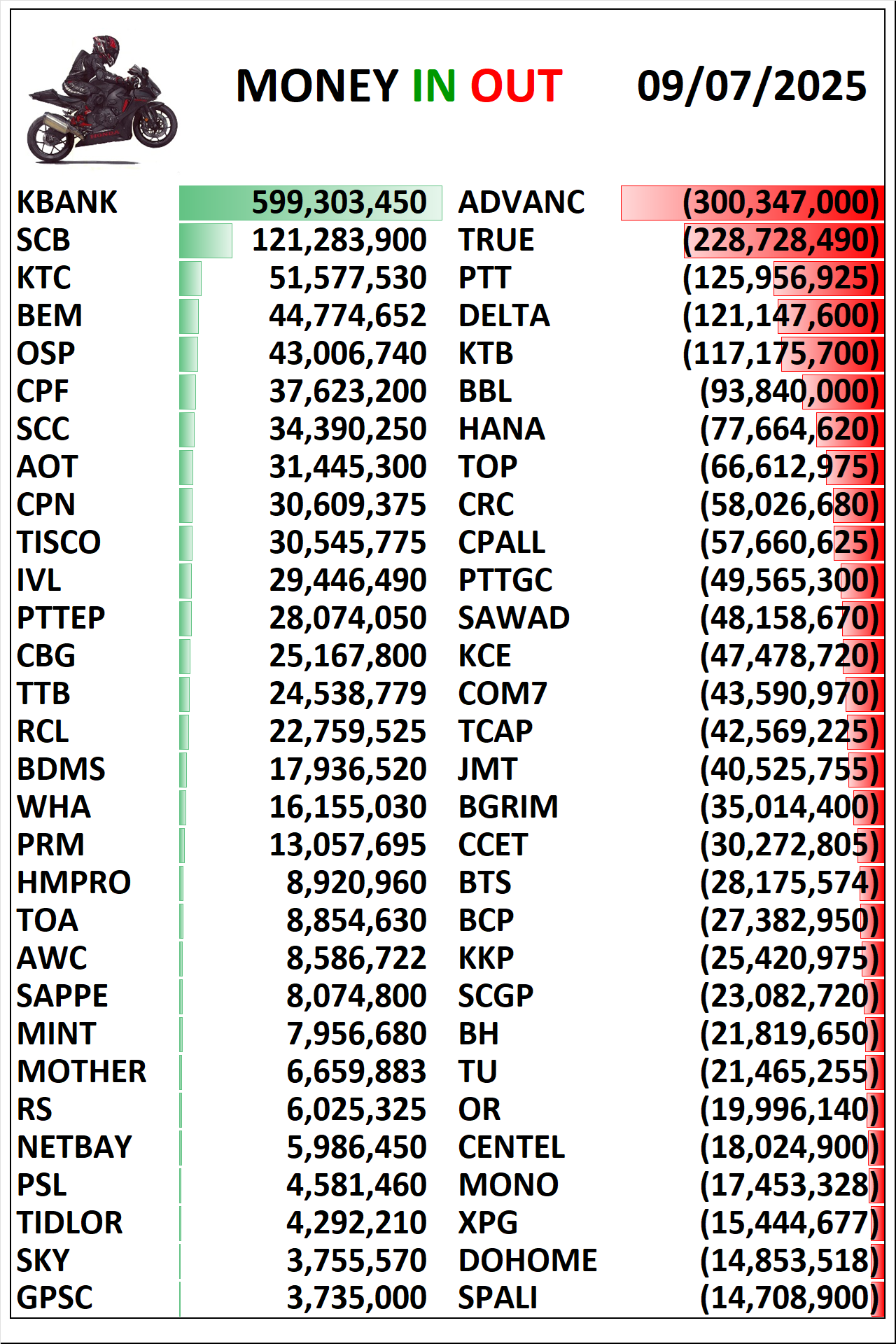Select the BGRIM ticker label
The height and width of the screenshot is (1344, 896).
click(x=508, y=807)
